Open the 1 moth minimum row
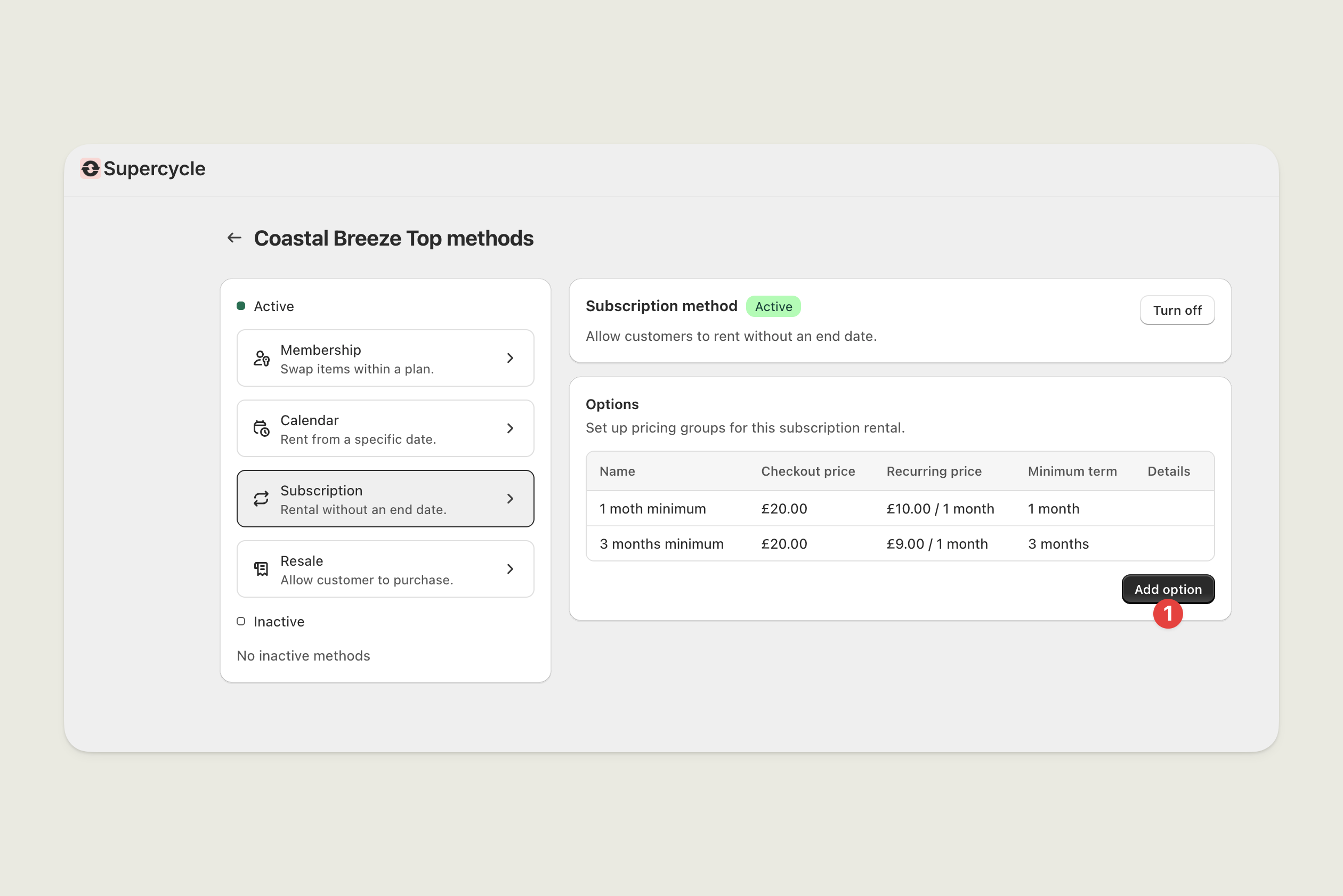The width and height of the screenshot is (1343, 896). (652, 509)
